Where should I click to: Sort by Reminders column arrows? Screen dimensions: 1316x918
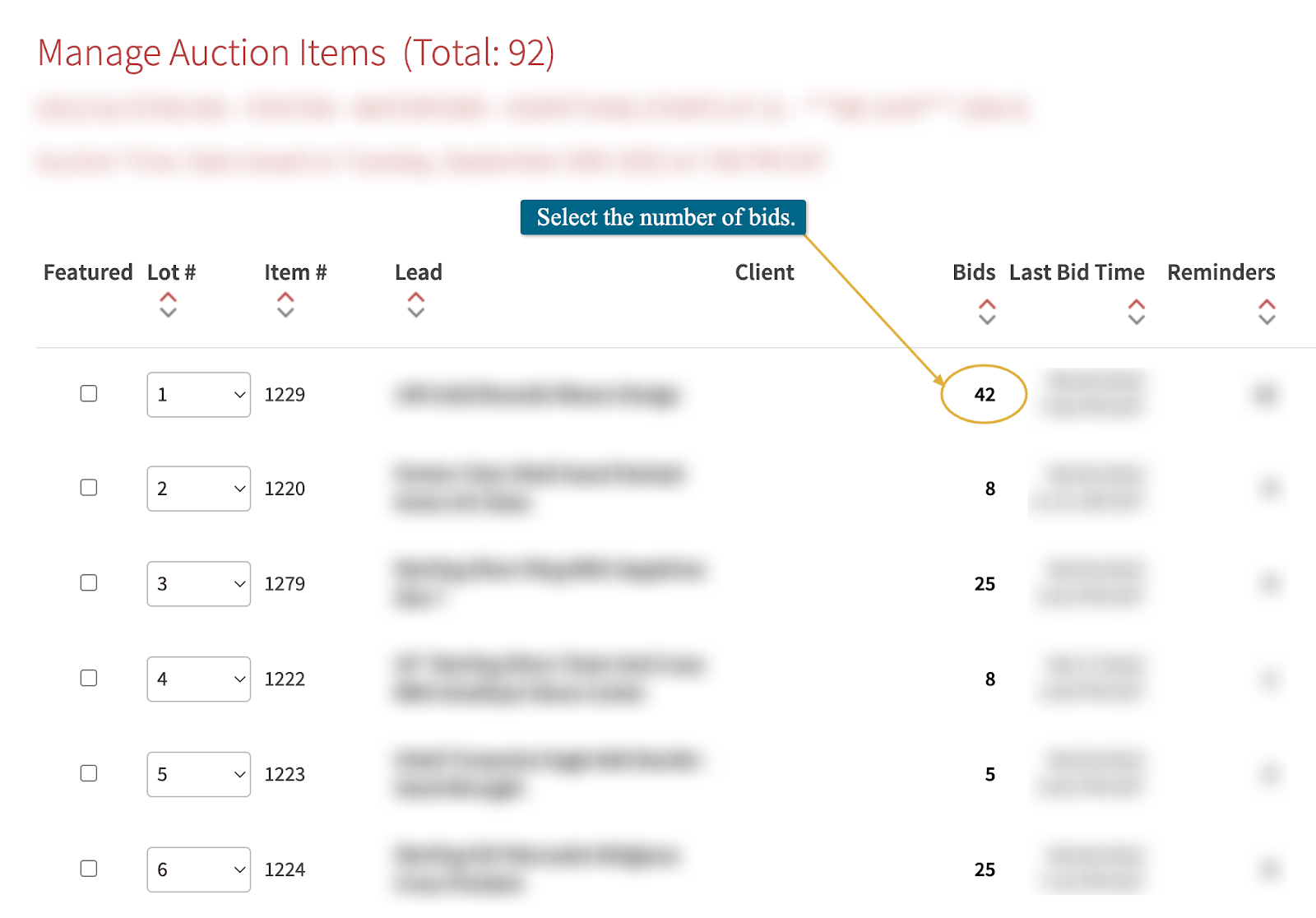1267,312
